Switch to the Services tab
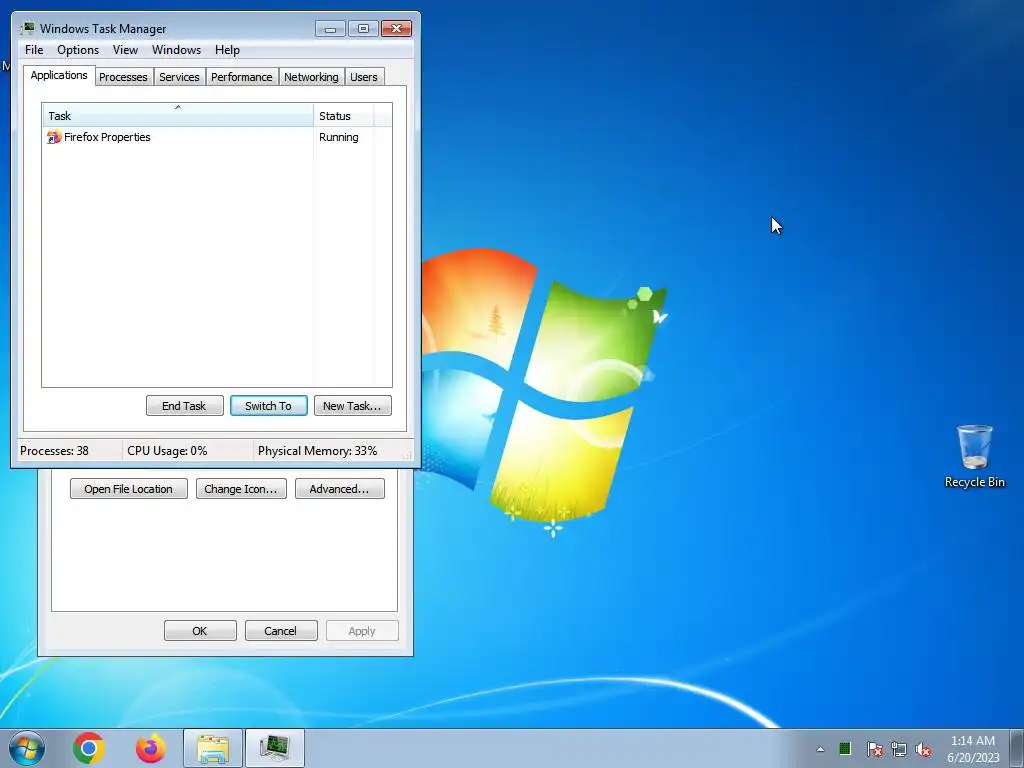 click(179, 77)
